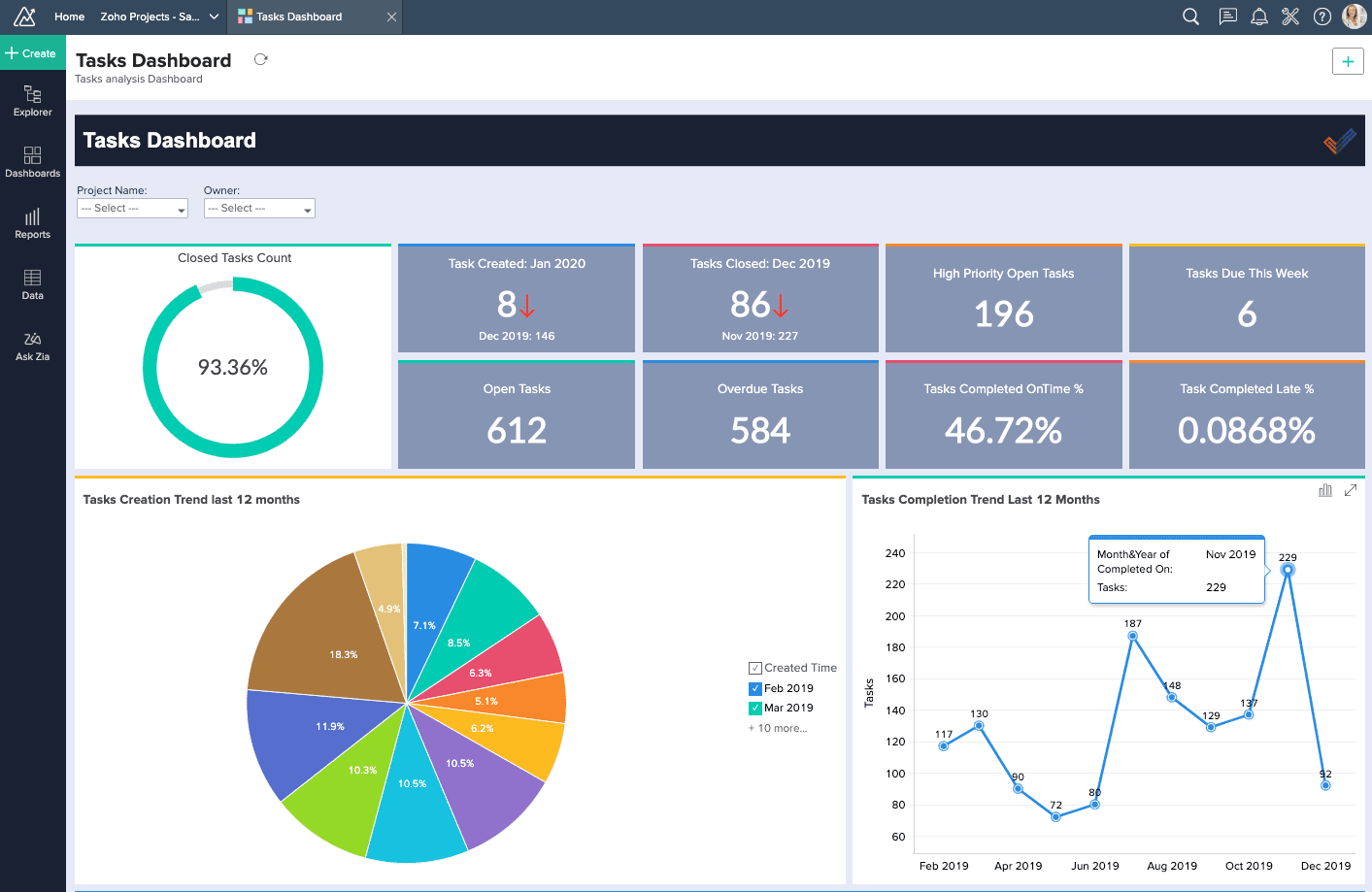Image resolution: width=1372 pixels, height=892 pixels.
Task: Uncheck Mar 2019 in the legend
Action: [x=754, y=708]
